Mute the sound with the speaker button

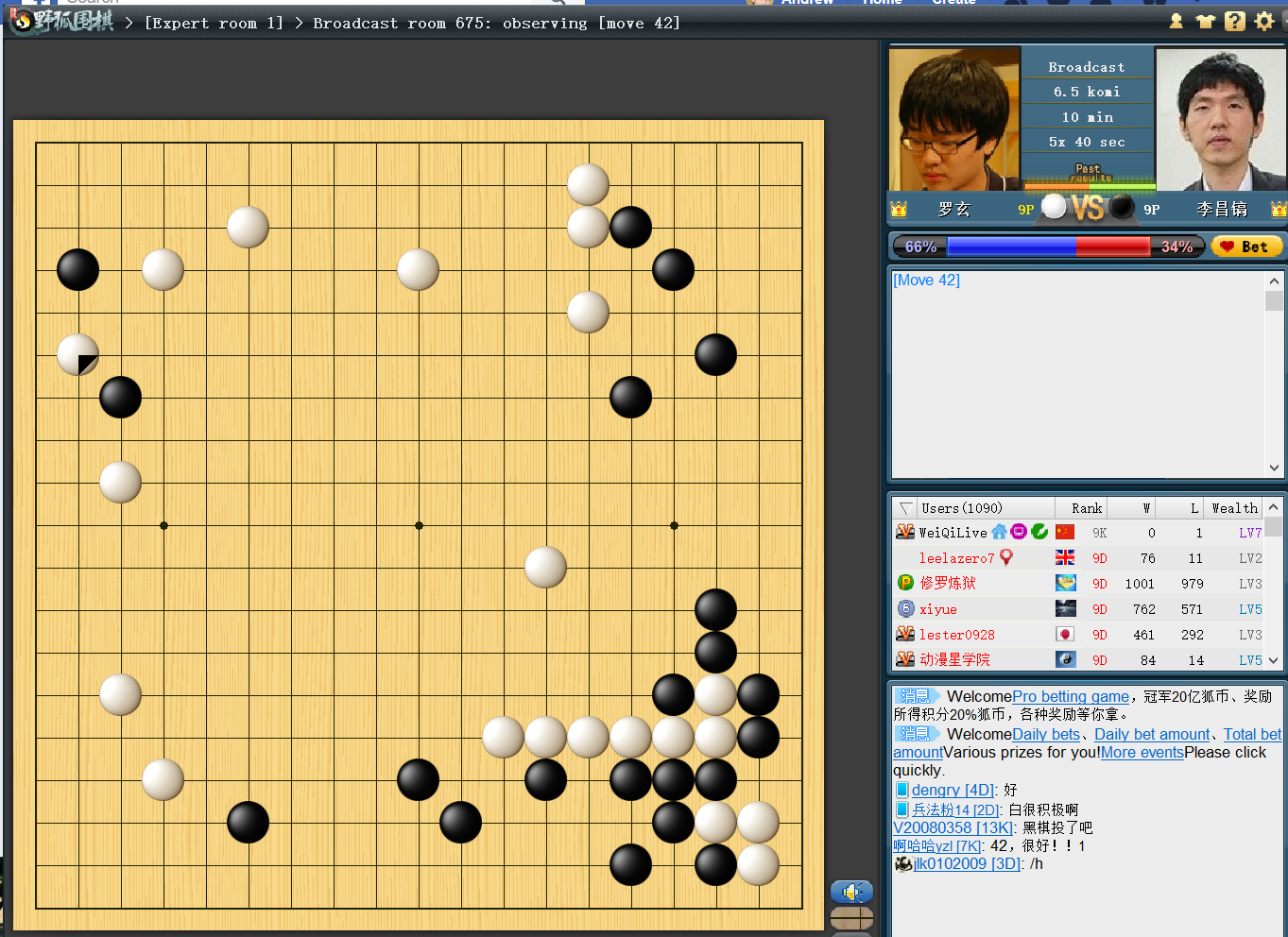851,892
